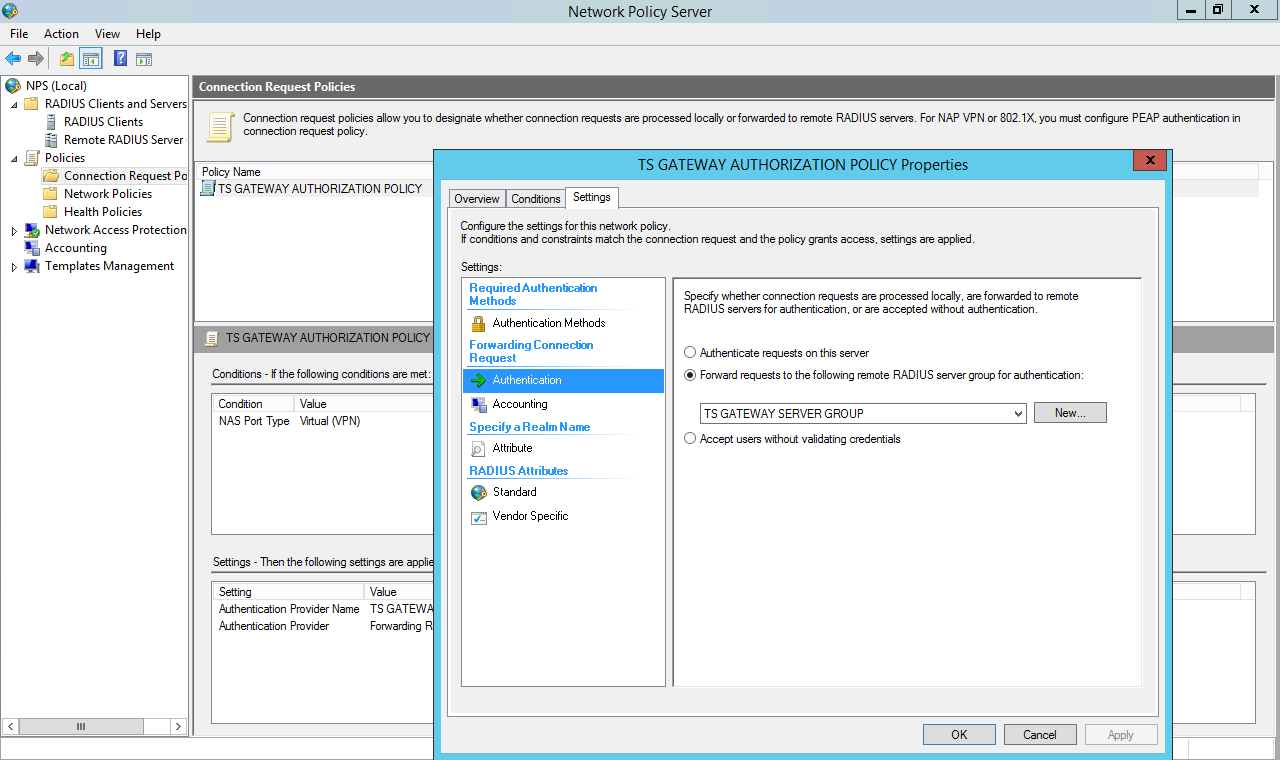Expand the Templates Management node
1280x760 pixels.
(14, 267)
